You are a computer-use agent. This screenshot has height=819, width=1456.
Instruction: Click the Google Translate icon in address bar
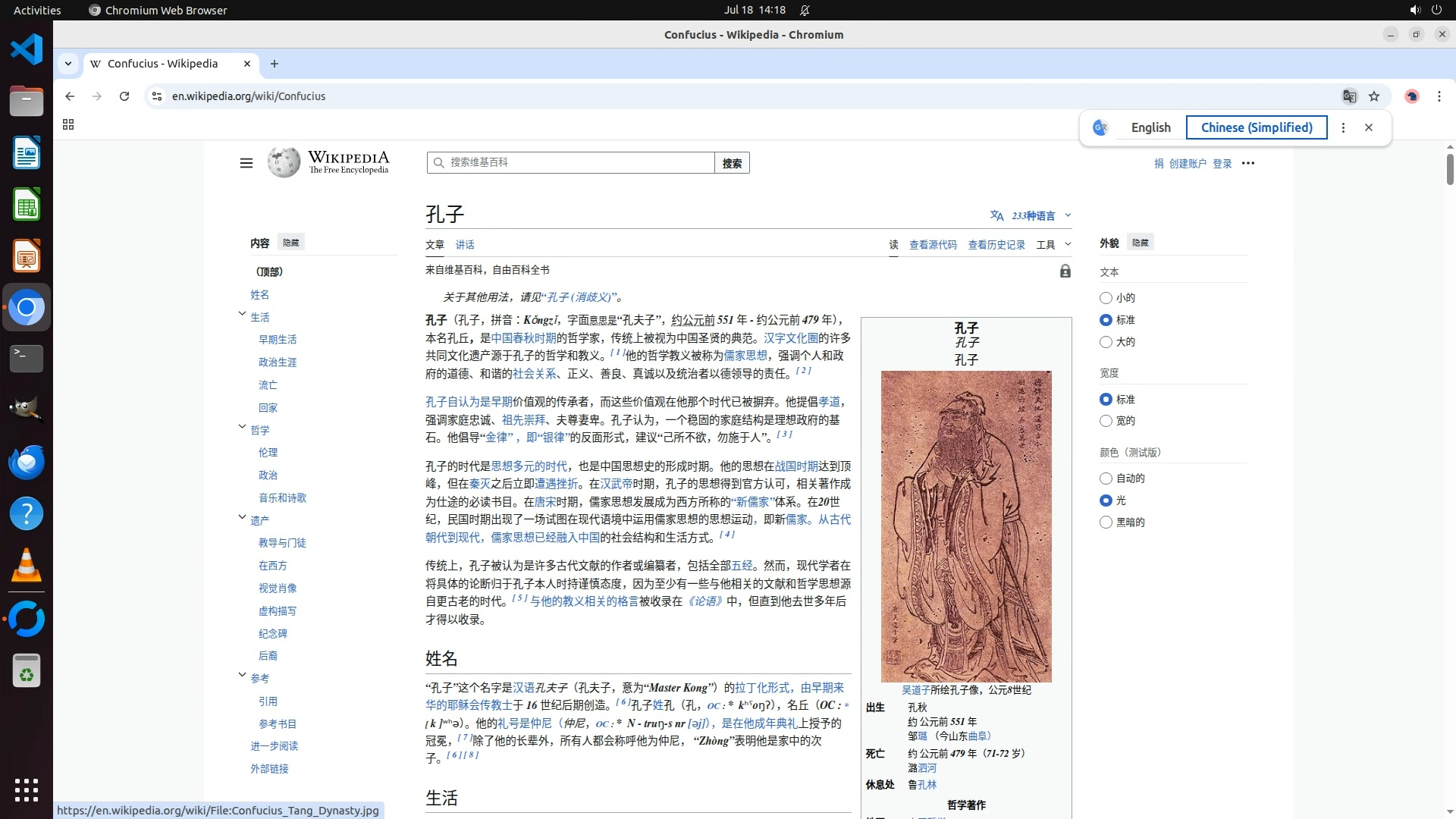click(1349, 96)
